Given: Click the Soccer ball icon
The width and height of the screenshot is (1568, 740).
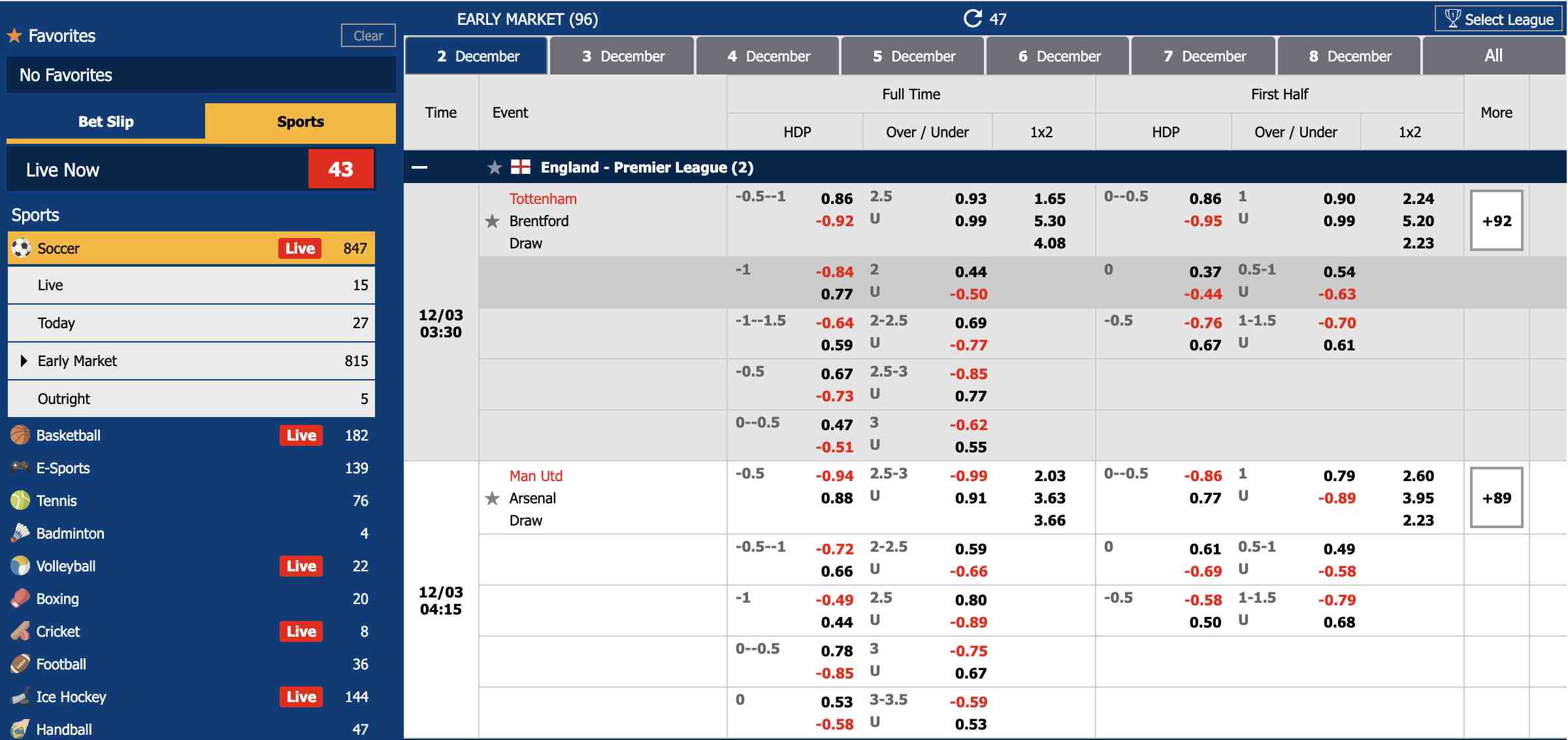Looking at the screenshot, I should [22, 248].
